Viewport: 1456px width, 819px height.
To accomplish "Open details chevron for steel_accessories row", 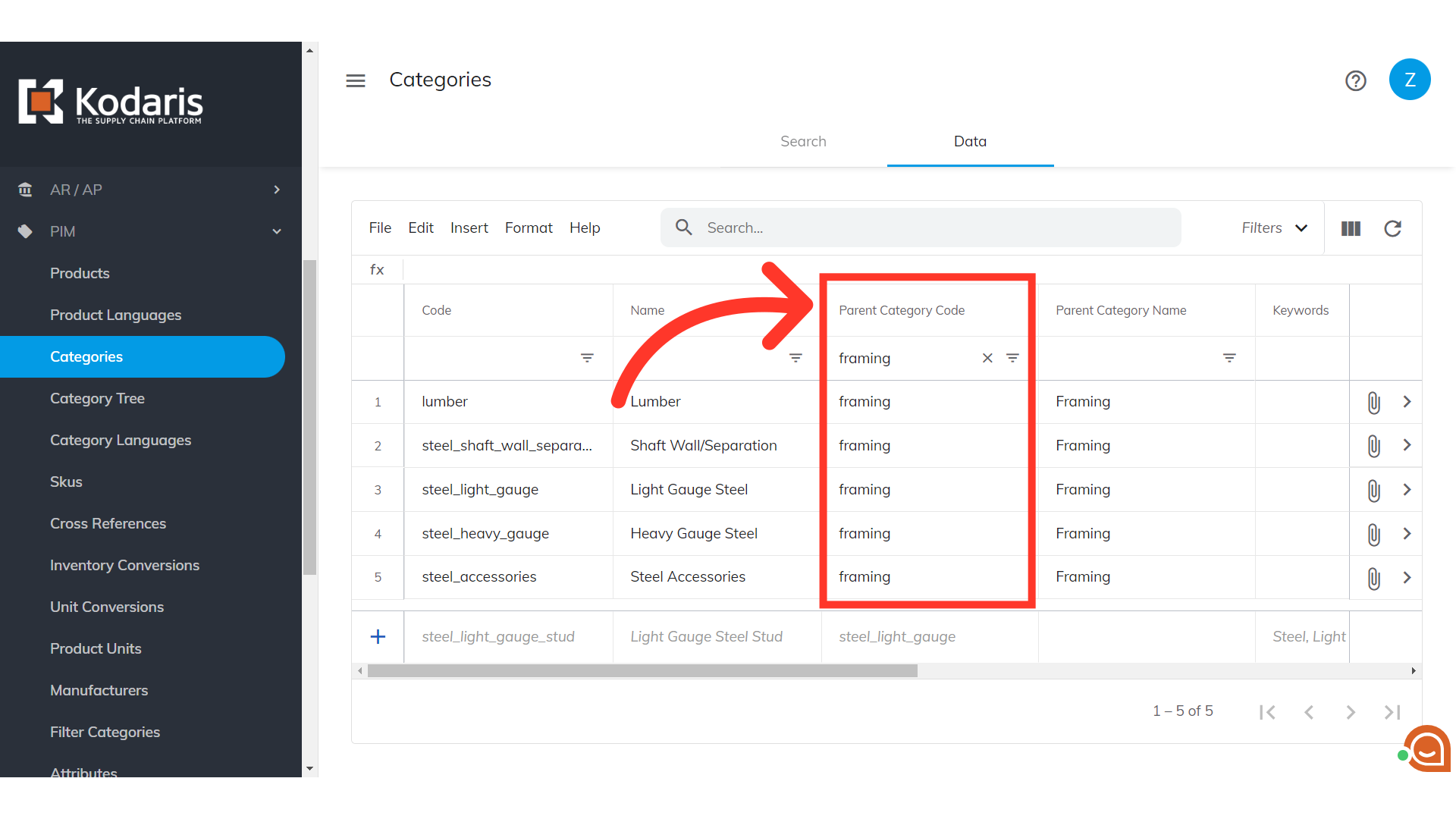I will [1407, 577].
